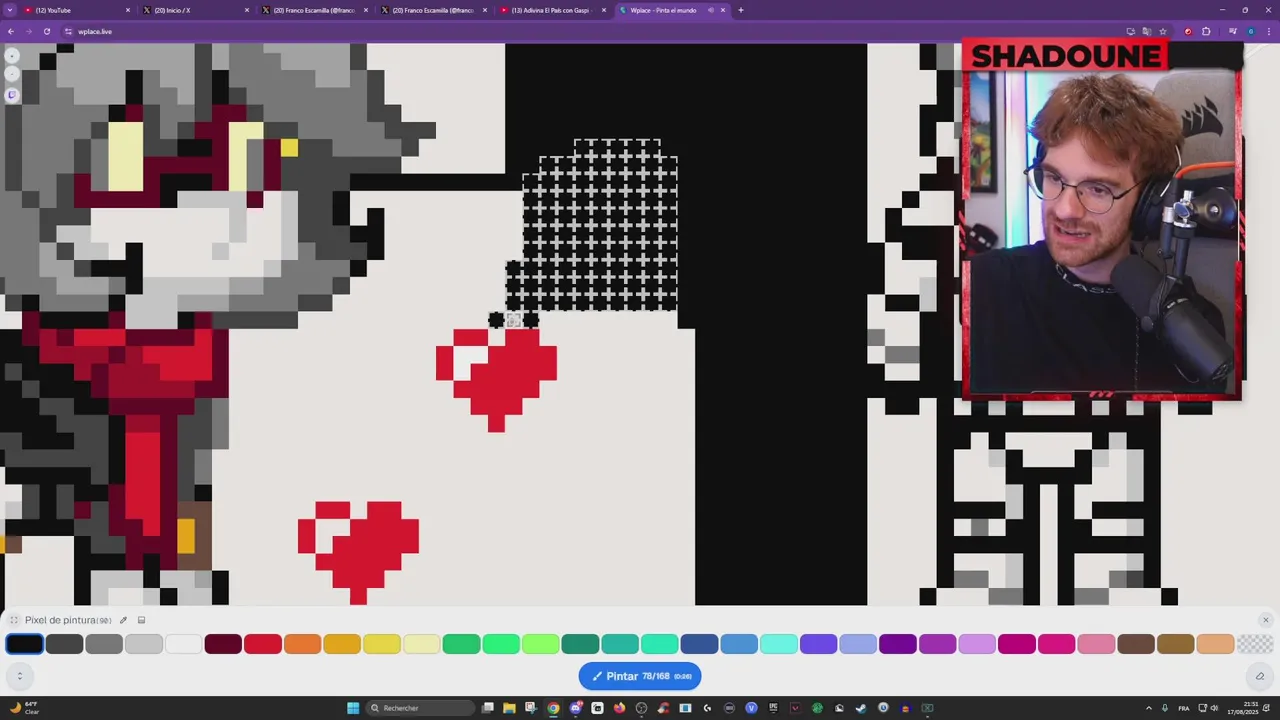Pick the bright red color swatch
The image size is (1280, 720).
(263, 644)
